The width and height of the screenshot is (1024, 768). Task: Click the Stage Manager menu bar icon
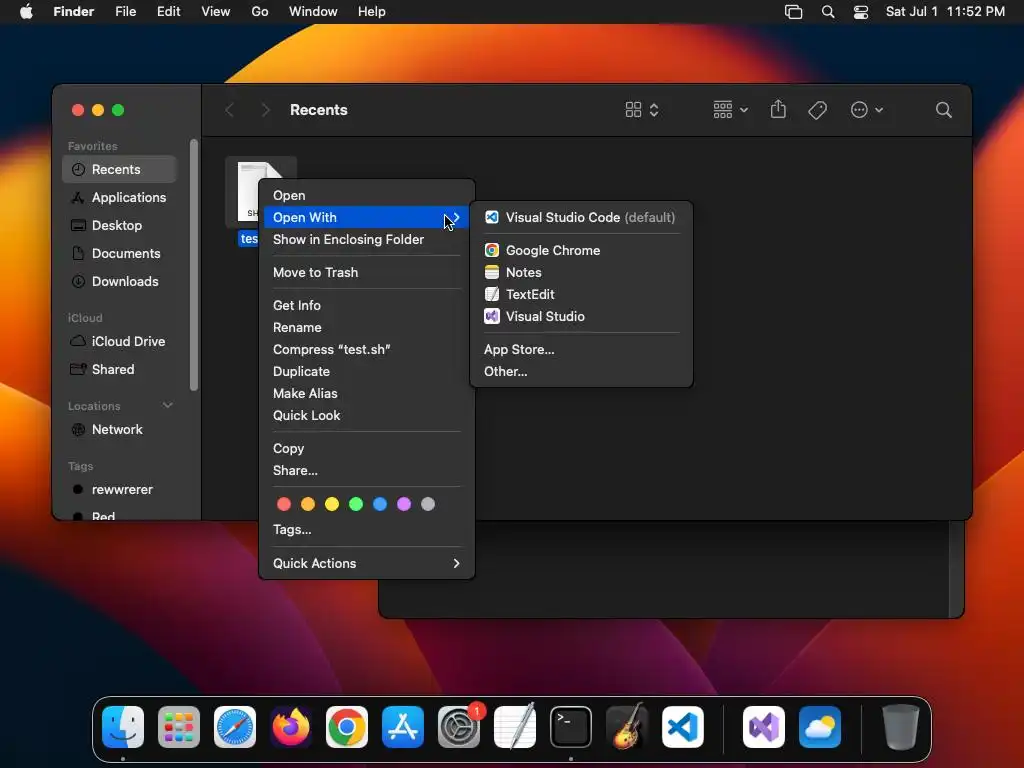793,12
